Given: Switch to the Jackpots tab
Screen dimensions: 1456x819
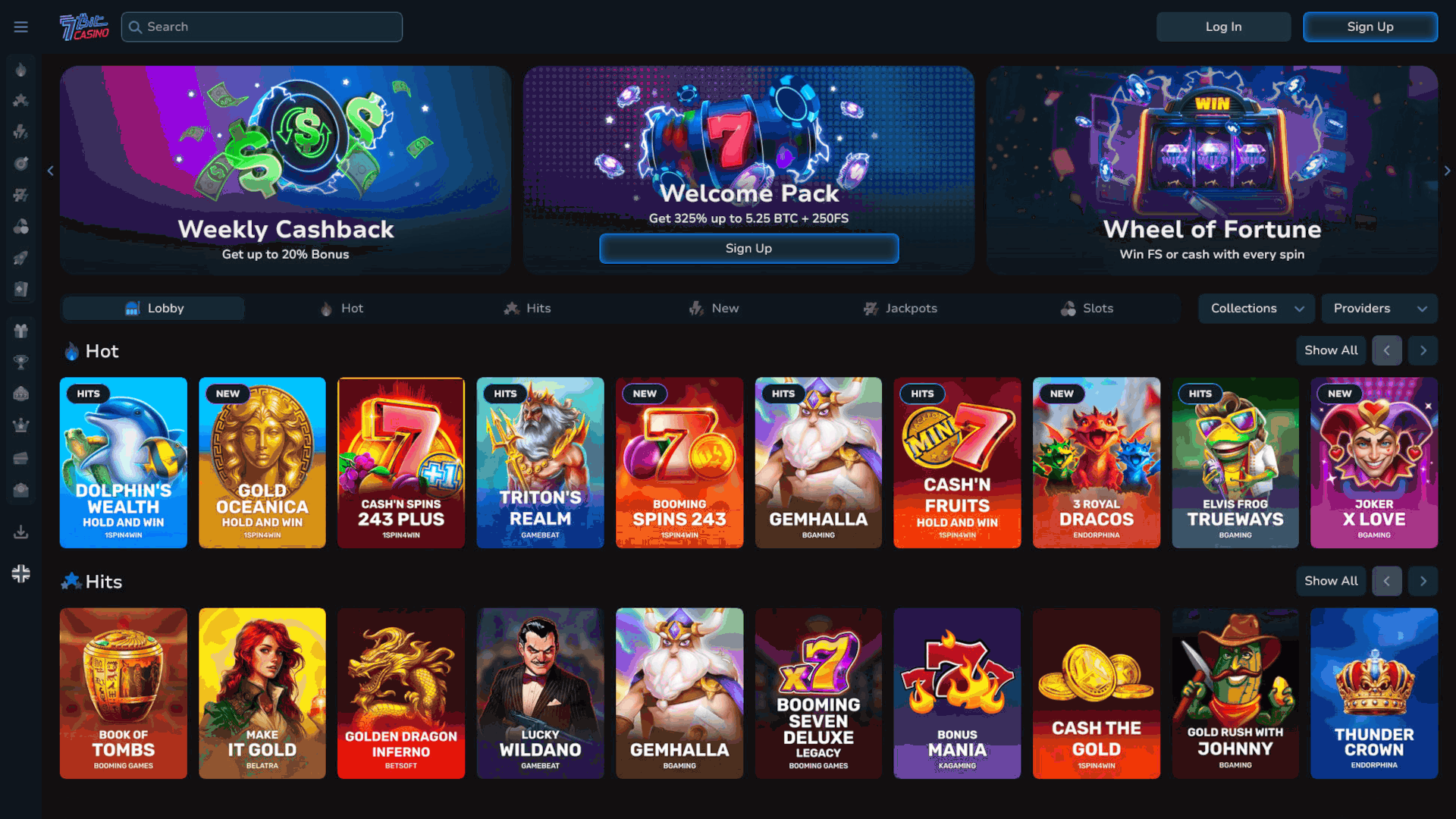Looking at the screenshot, I should (x=900, y=309).
